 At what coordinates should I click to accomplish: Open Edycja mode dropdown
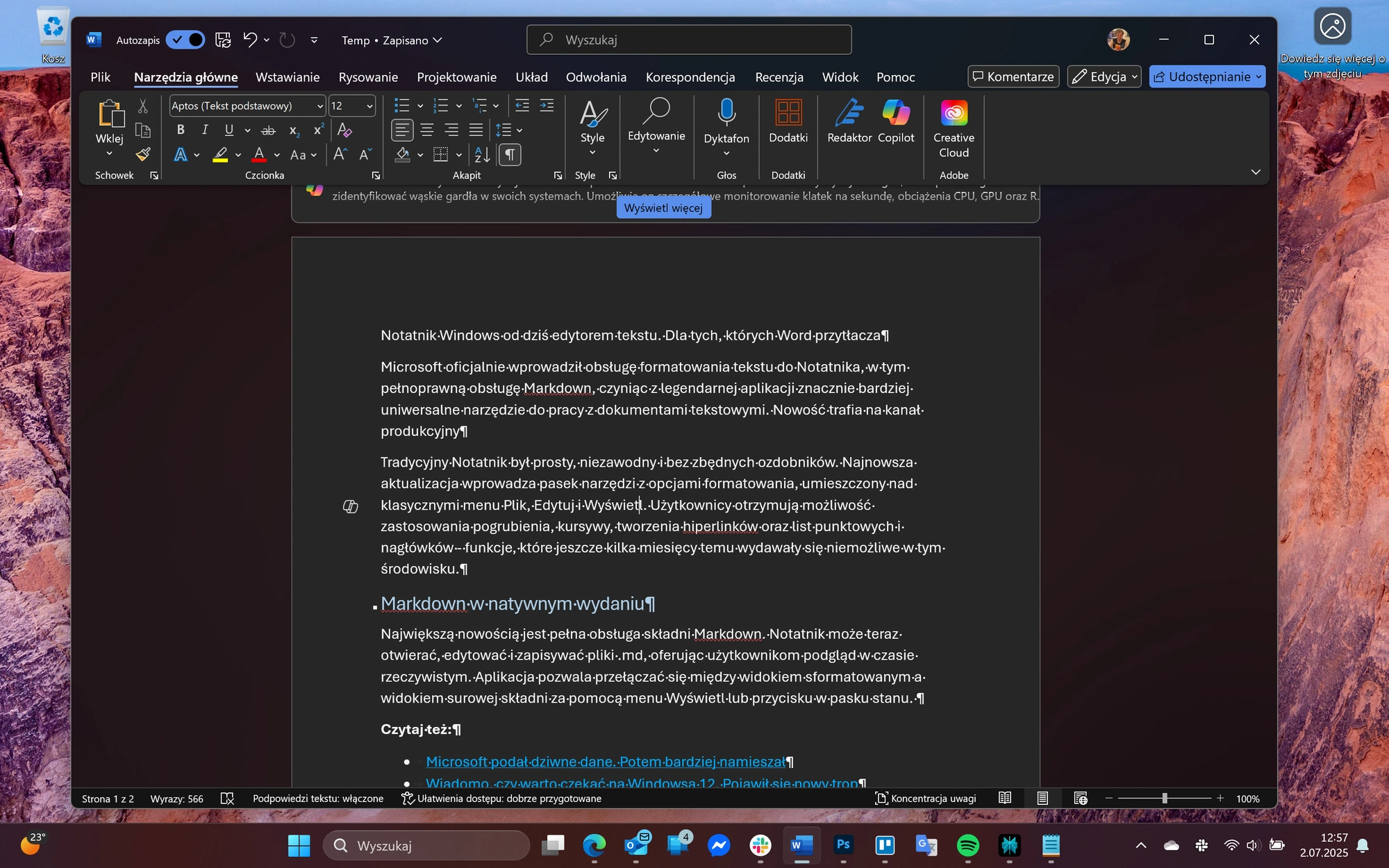[x=1104, y=76]
